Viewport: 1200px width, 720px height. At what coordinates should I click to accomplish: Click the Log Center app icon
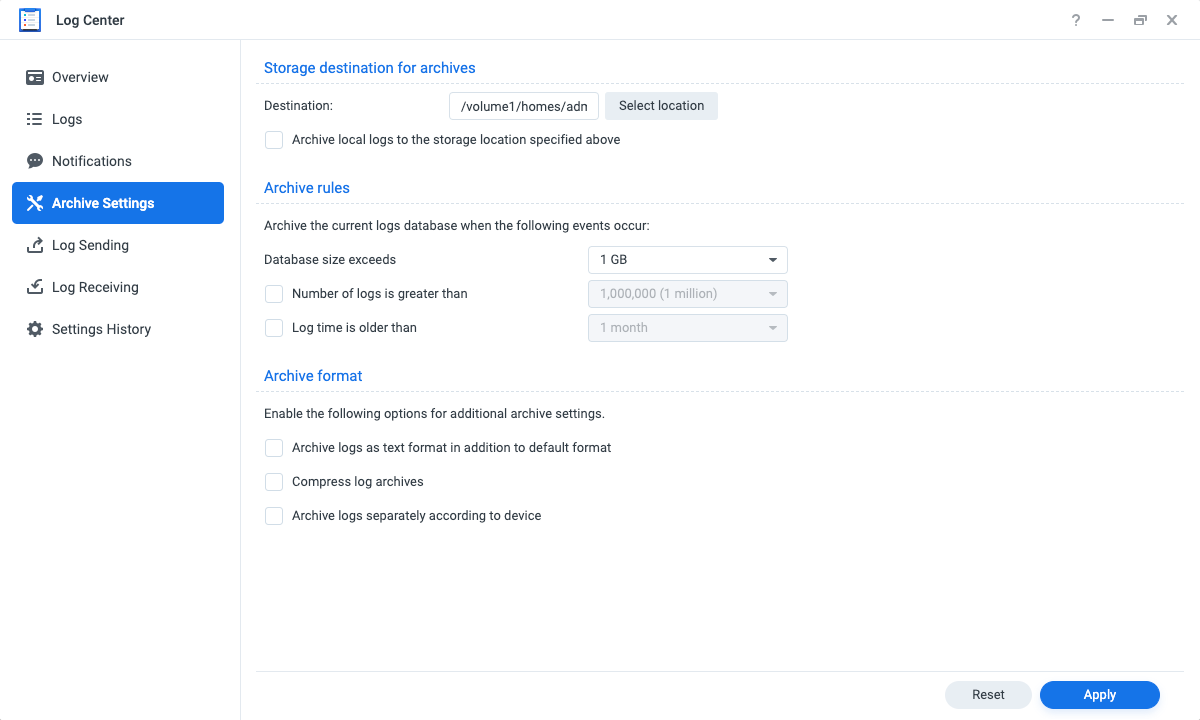(x=30, y=20)
